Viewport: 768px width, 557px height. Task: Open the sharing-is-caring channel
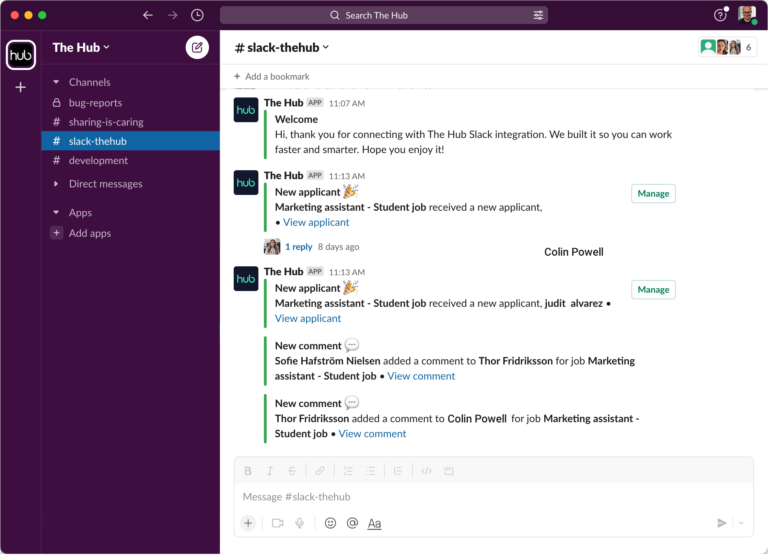coord(131,122)
